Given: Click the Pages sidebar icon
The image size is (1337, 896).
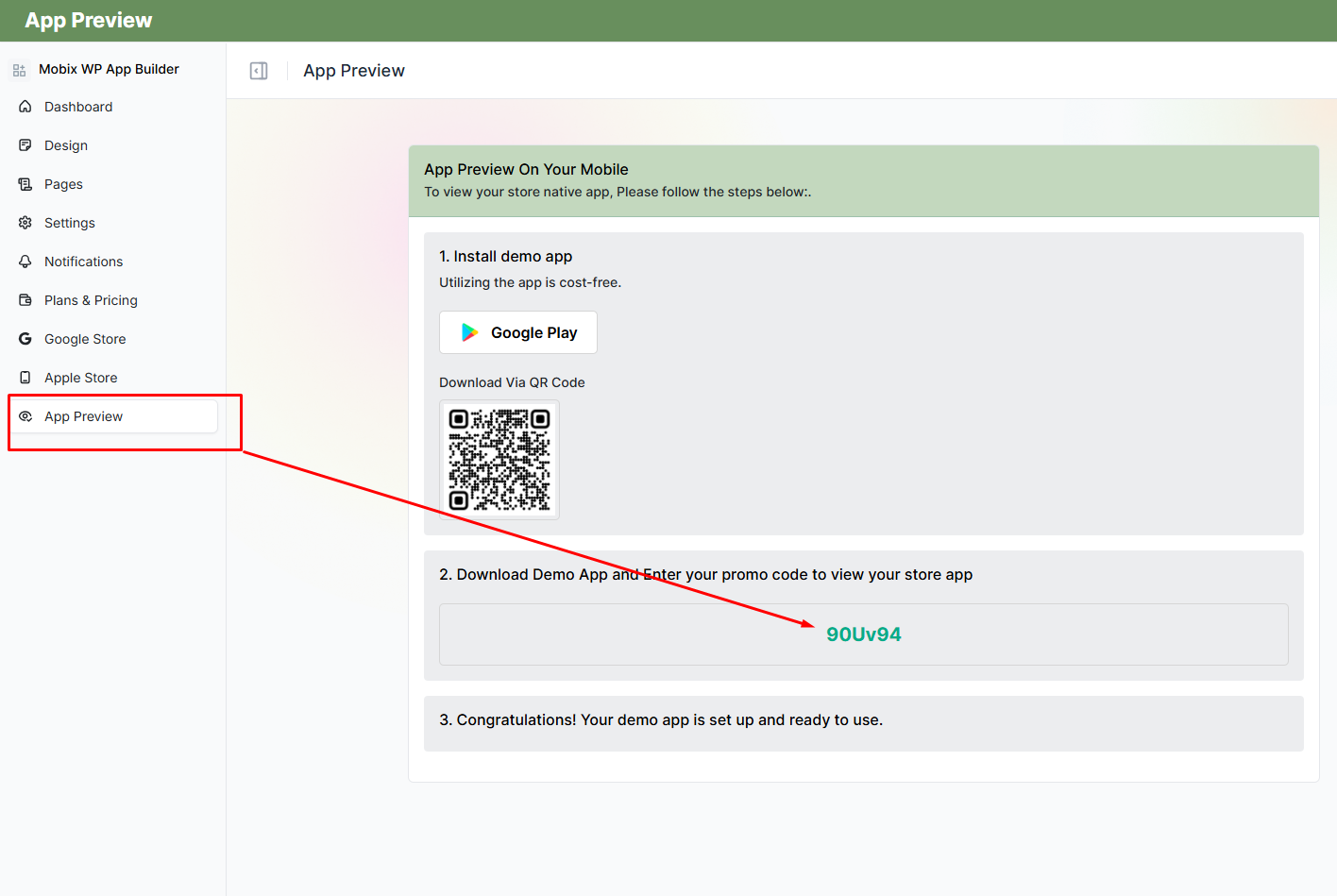Looking at the screenshot, I should click(25, 184).
